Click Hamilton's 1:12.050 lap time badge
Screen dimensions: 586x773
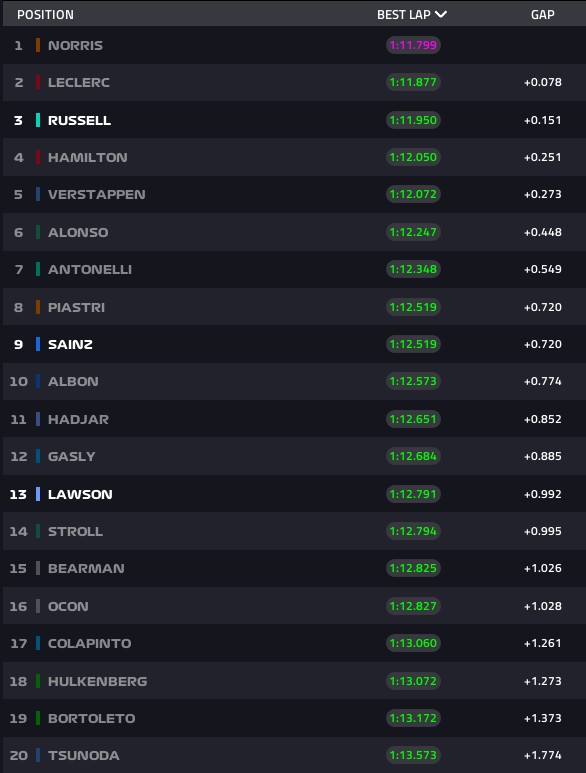pos(413,157)
